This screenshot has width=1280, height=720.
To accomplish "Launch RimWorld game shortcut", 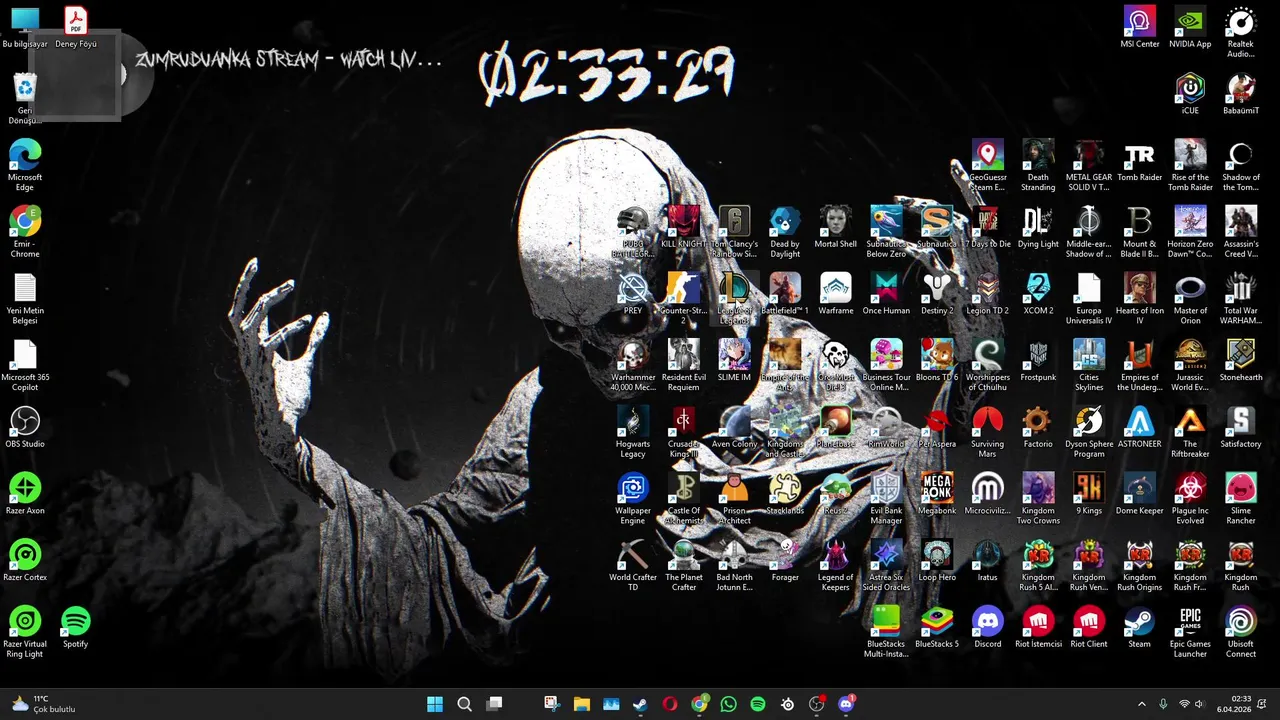I will (886, 427).
